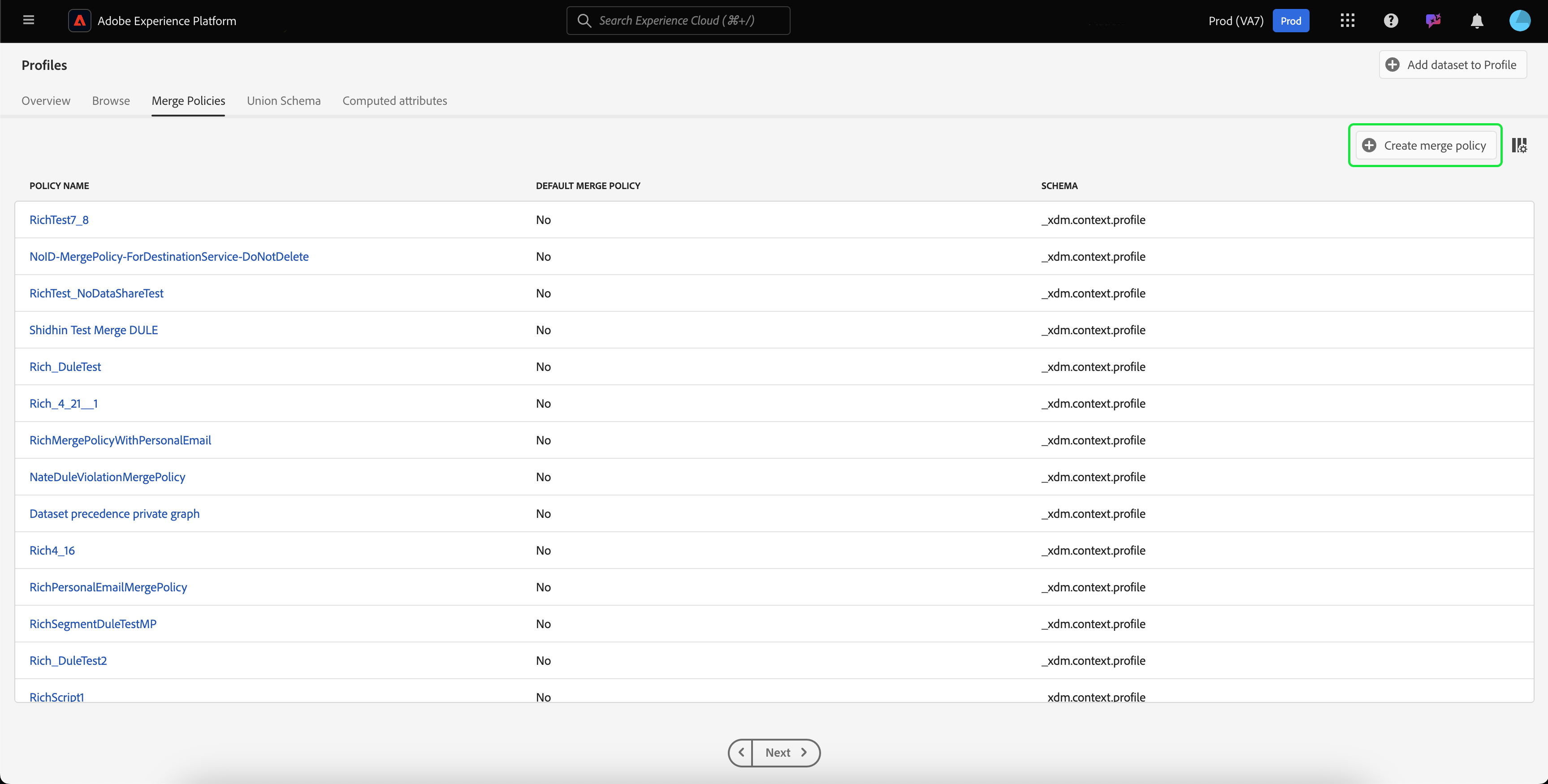
Task: Click the purple feedback chat icon
Action: (1433, 21)
